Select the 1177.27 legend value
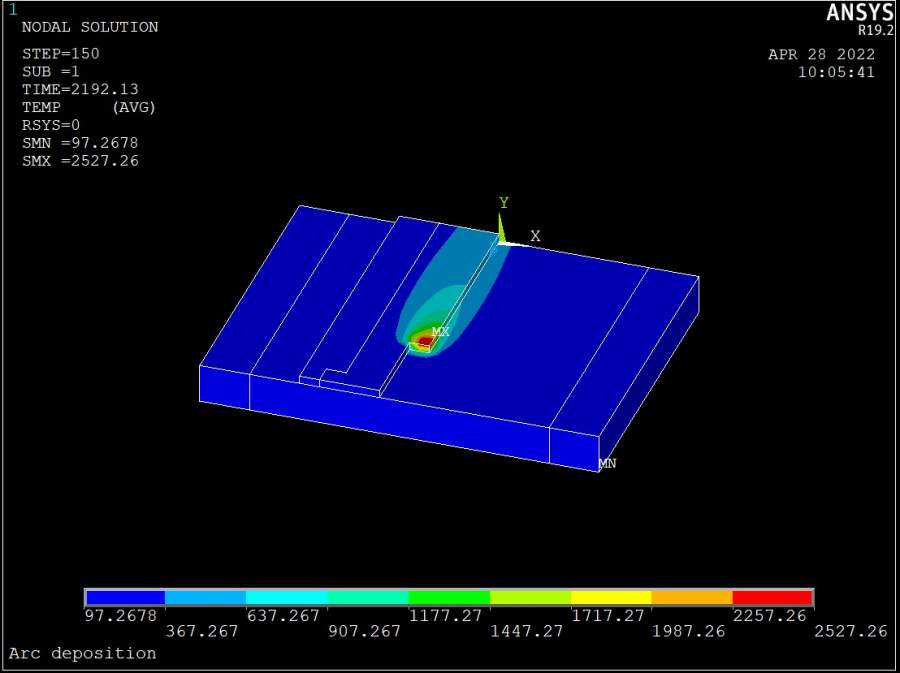Viewport: 900px width, 673px height. (448, 615)
